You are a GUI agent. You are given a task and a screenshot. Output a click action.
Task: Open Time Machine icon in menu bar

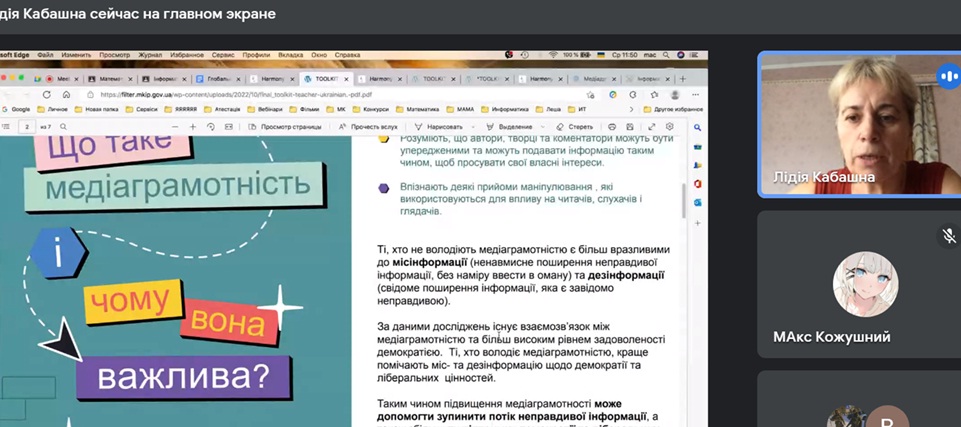[x=525, y=55]
